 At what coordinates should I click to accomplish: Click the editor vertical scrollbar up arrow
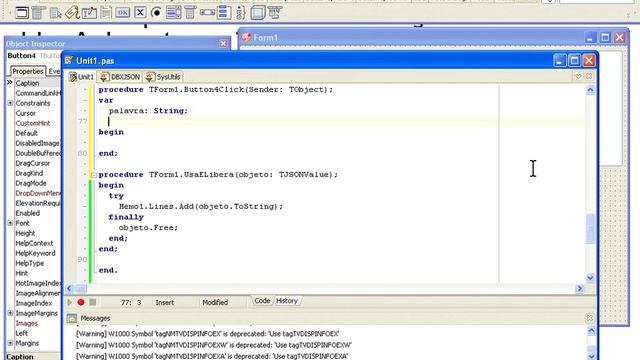(590, 90)
